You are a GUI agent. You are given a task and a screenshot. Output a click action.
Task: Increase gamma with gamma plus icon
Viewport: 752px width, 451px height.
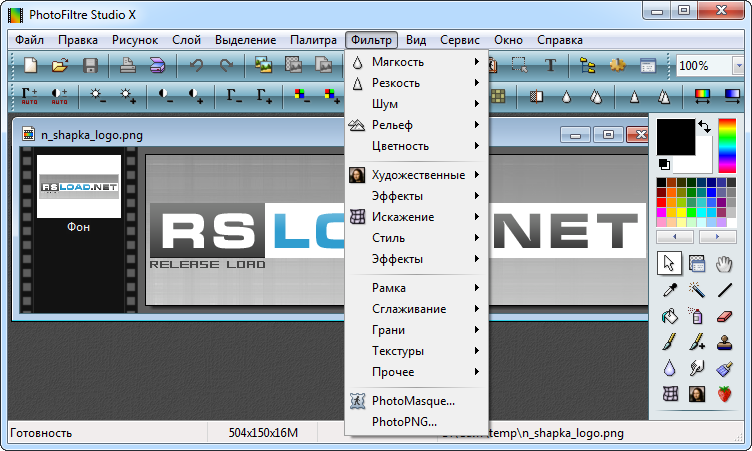click(264, 95)
